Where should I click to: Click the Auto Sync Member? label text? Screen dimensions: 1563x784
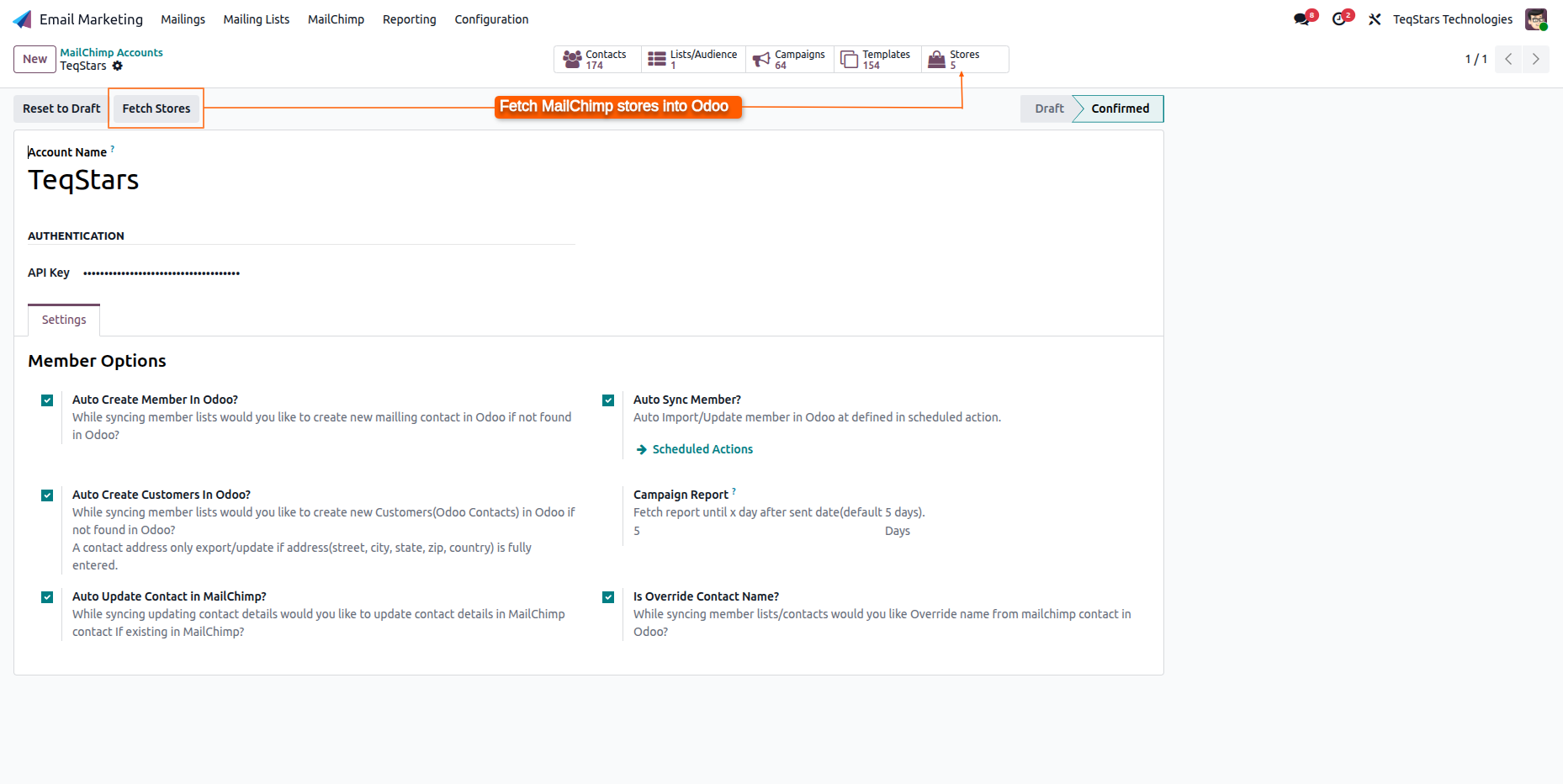tap(686, 400)
